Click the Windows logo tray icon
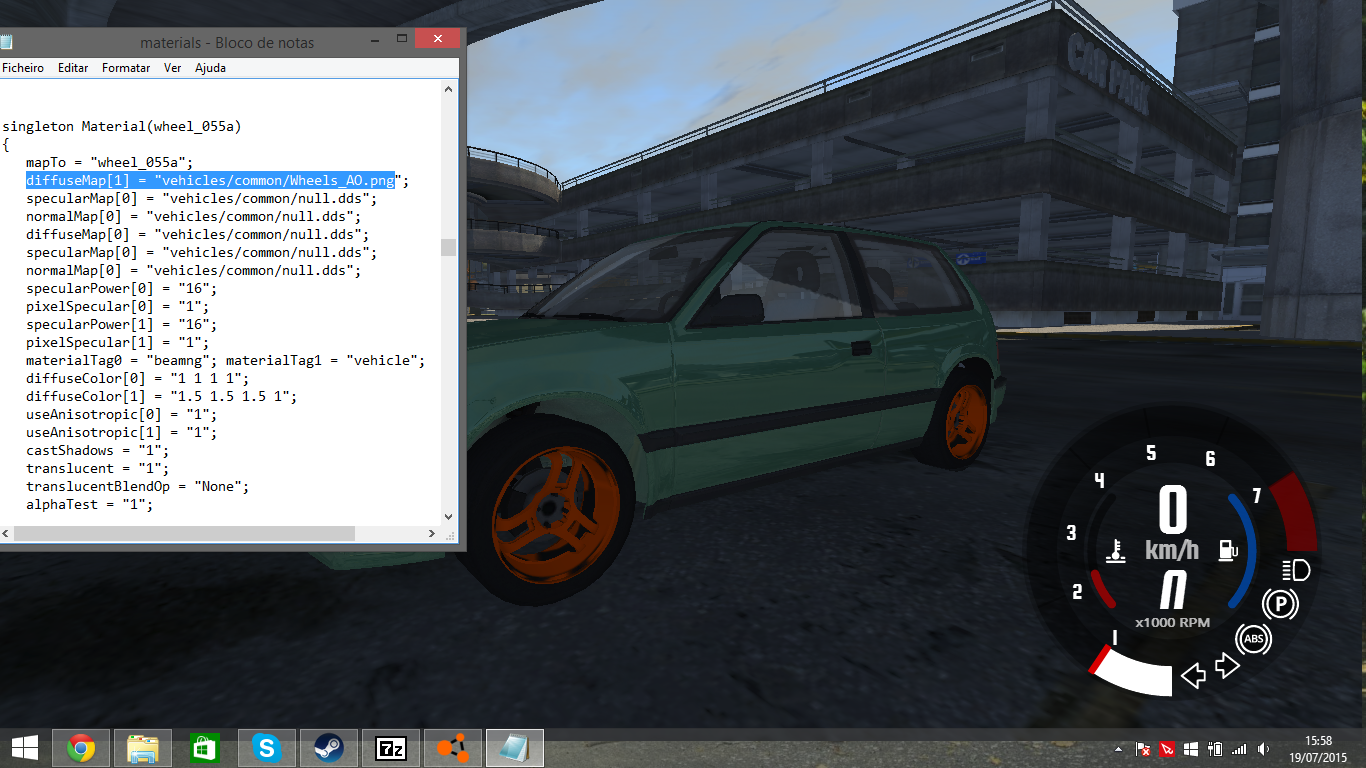1366x768 pixels. 1191,749
